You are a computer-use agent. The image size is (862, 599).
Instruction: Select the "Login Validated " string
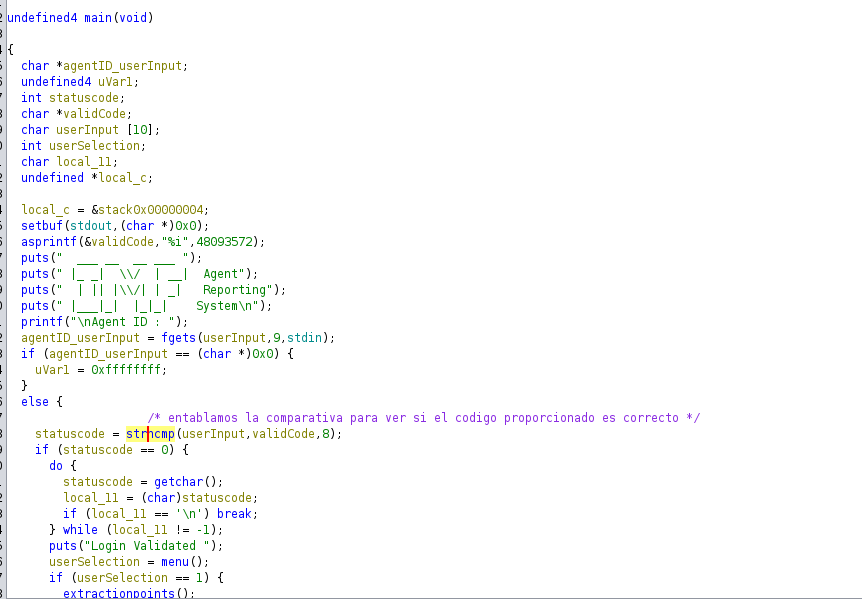pyautogui.click(x=150, y=546)
